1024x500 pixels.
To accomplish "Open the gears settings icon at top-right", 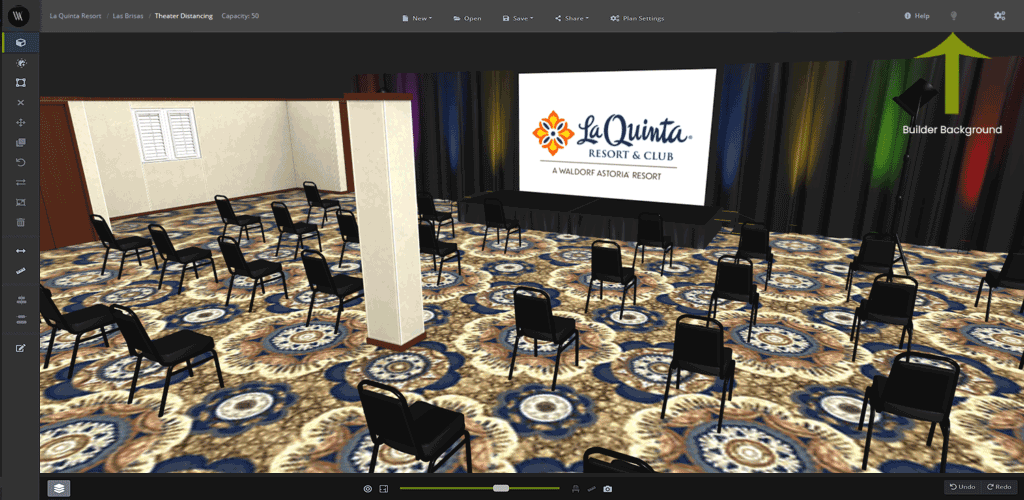I will (999, 16).
